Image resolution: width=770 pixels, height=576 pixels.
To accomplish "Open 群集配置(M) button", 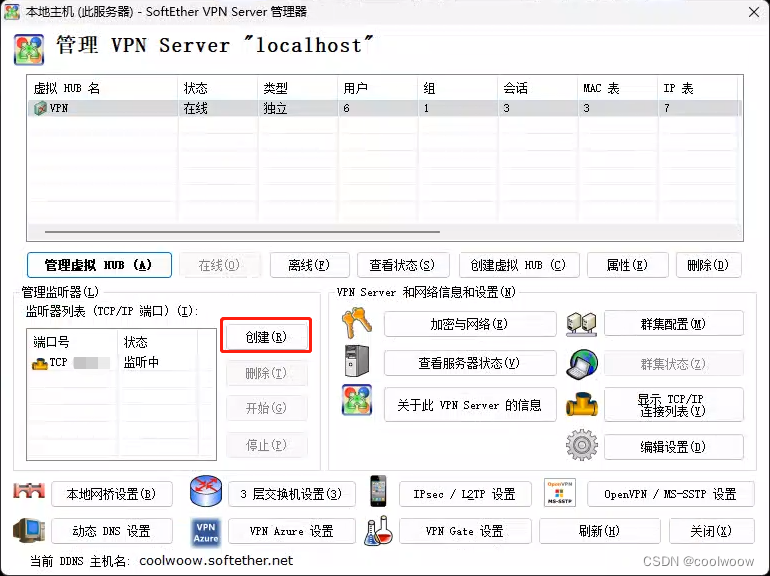I will [x=674, y=324].
